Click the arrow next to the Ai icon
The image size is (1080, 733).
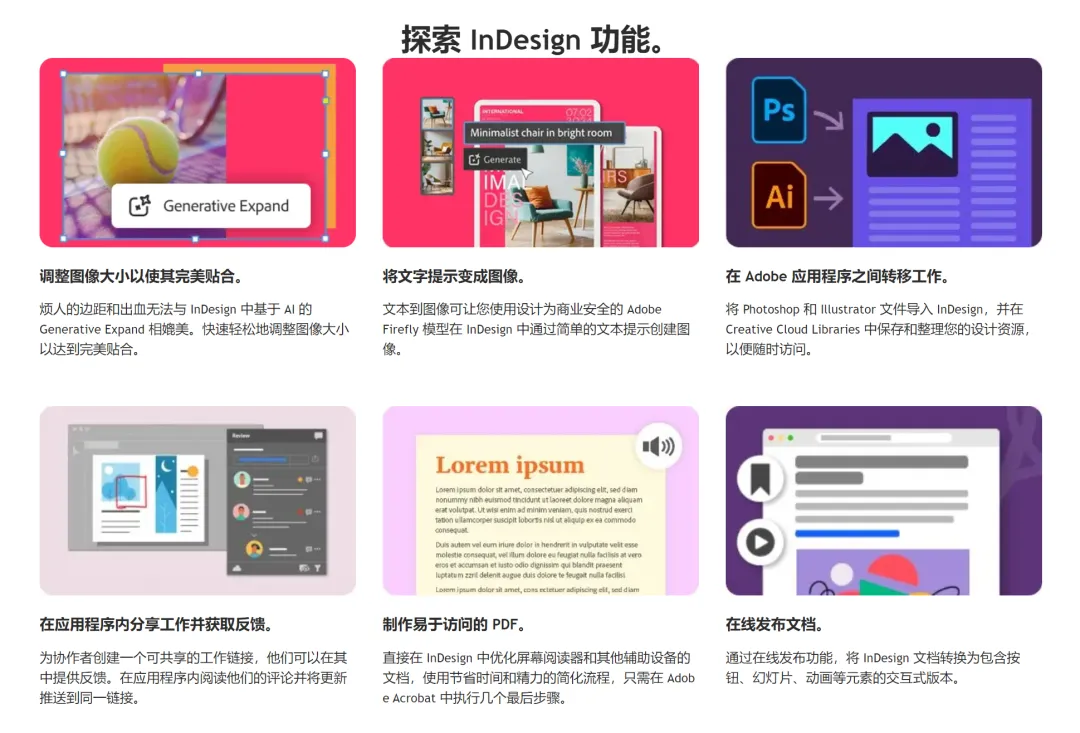pyautogui.click(x=829, y=198)
